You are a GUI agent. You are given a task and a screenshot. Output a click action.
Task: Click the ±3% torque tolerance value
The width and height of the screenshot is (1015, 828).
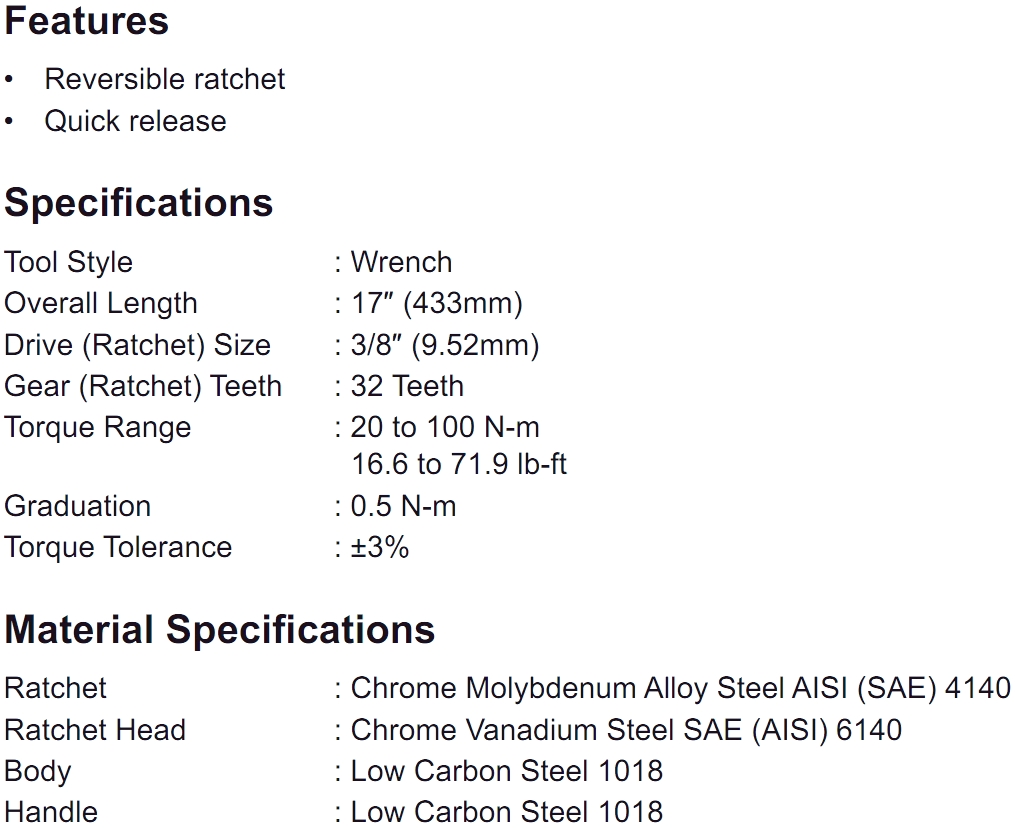pyautogui.click(x=380, y=547)
